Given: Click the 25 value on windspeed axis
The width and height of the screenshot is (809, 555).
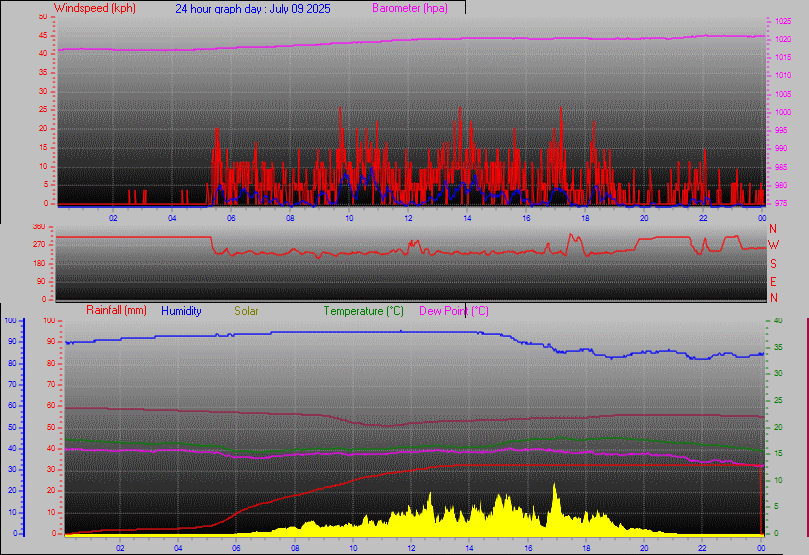Looking at the screenshot, I should 43,109.
